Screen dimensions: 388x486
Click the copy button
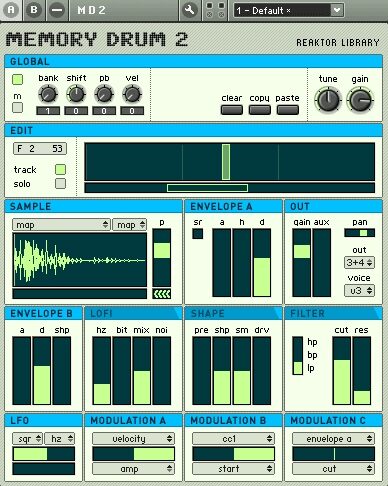tap(260, 110)
